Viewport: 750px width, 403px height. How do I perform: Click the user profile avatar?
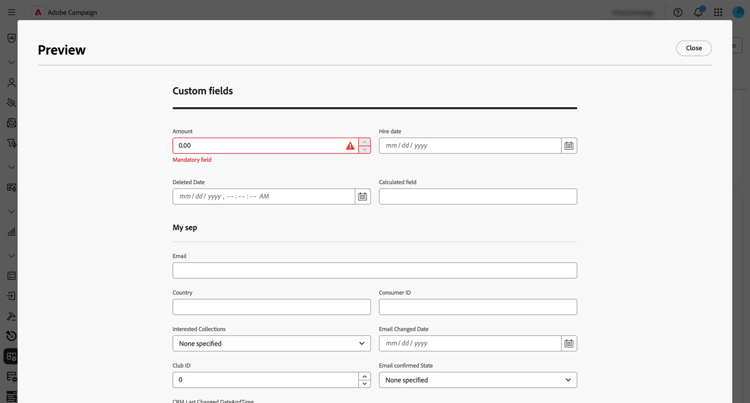[x=739, y=13]
